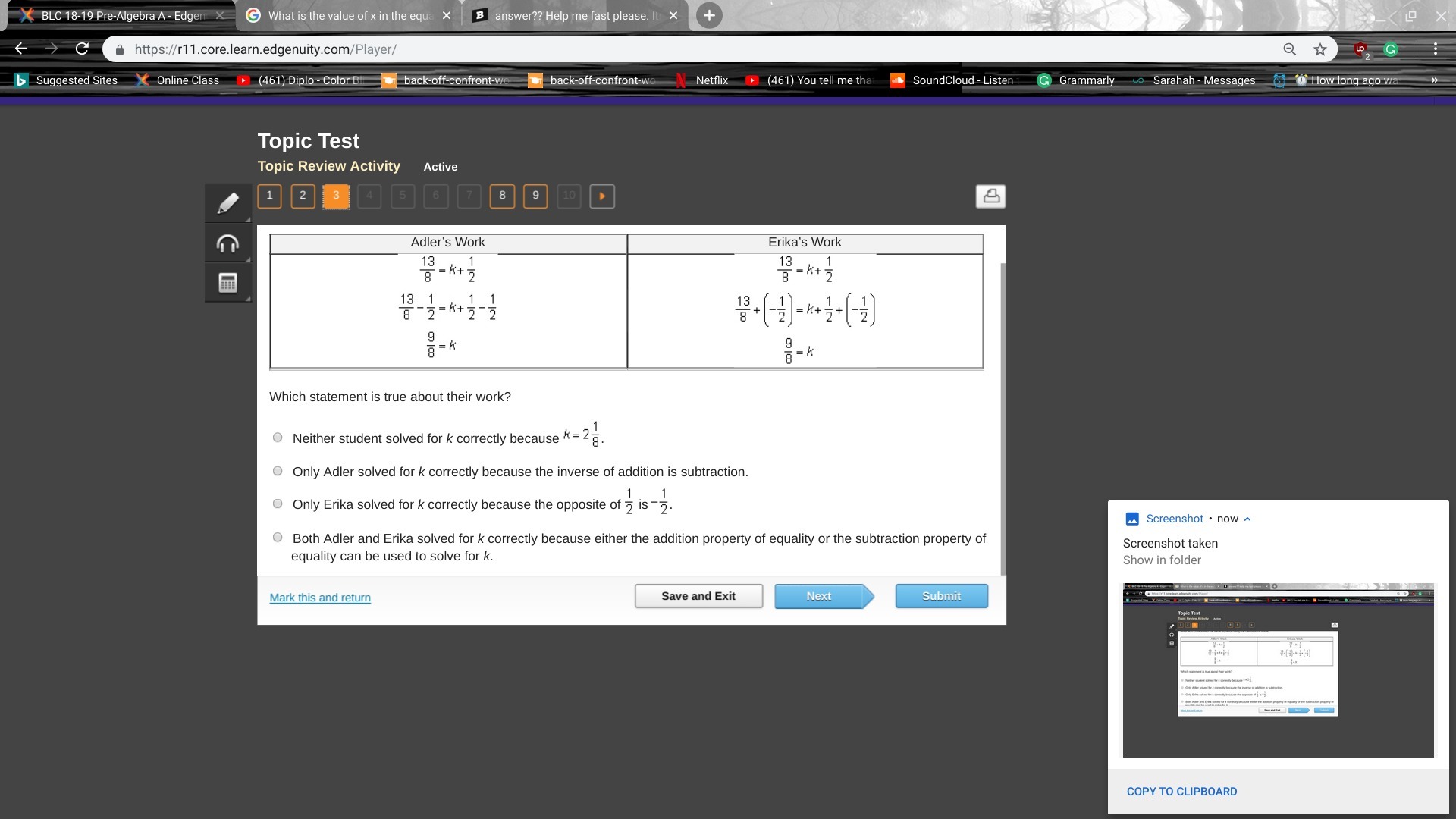Open Chrome's three-dot menu
Image resolution: width=1456 pixels, height=819 pixels.
tap(1436, 49)
